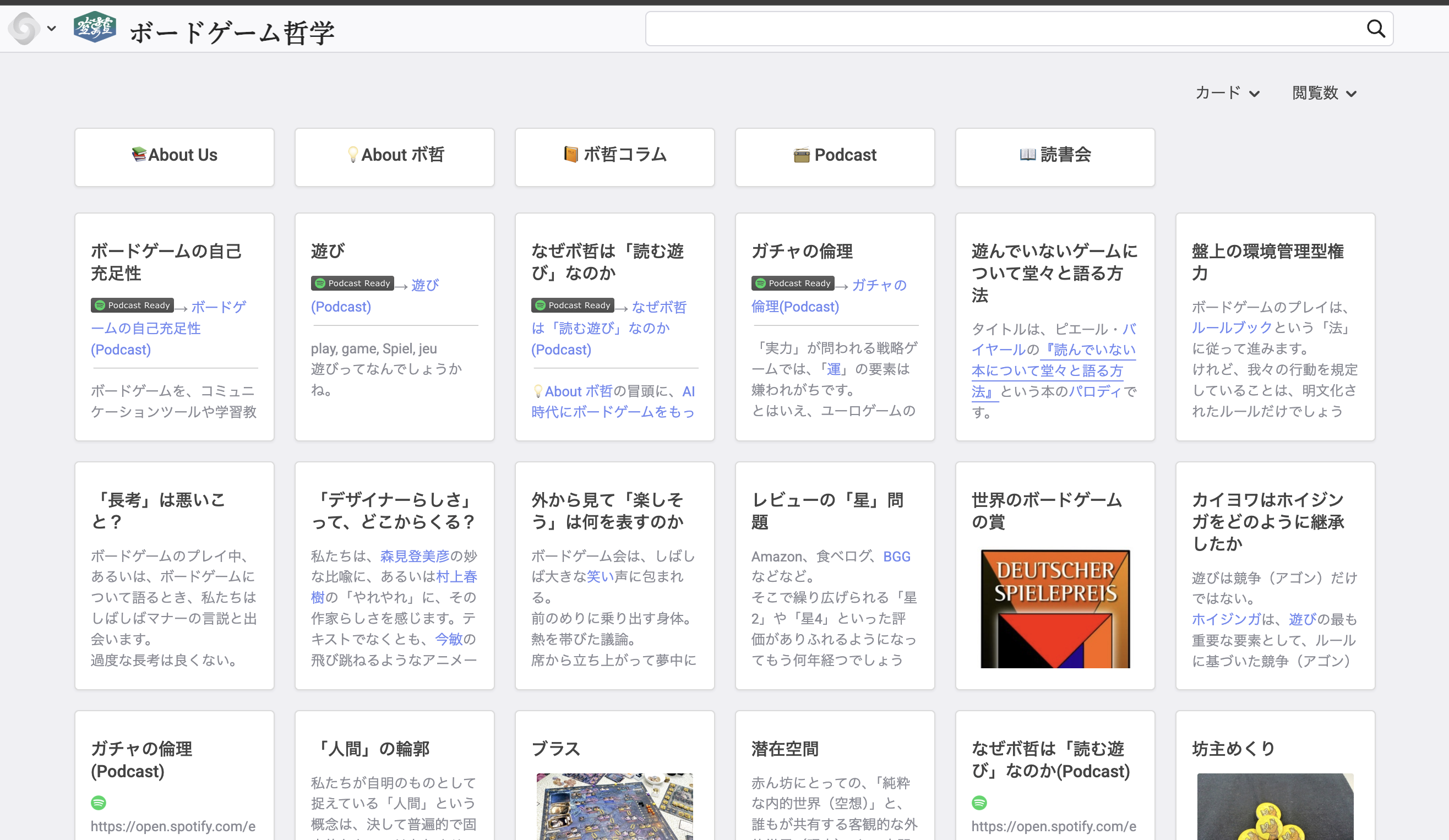This screenshot has height=840, width=1449.
Task: Click Podcast Ready badge in ボードゲームの自己充足性 card
Action: (x=132, y=306)
